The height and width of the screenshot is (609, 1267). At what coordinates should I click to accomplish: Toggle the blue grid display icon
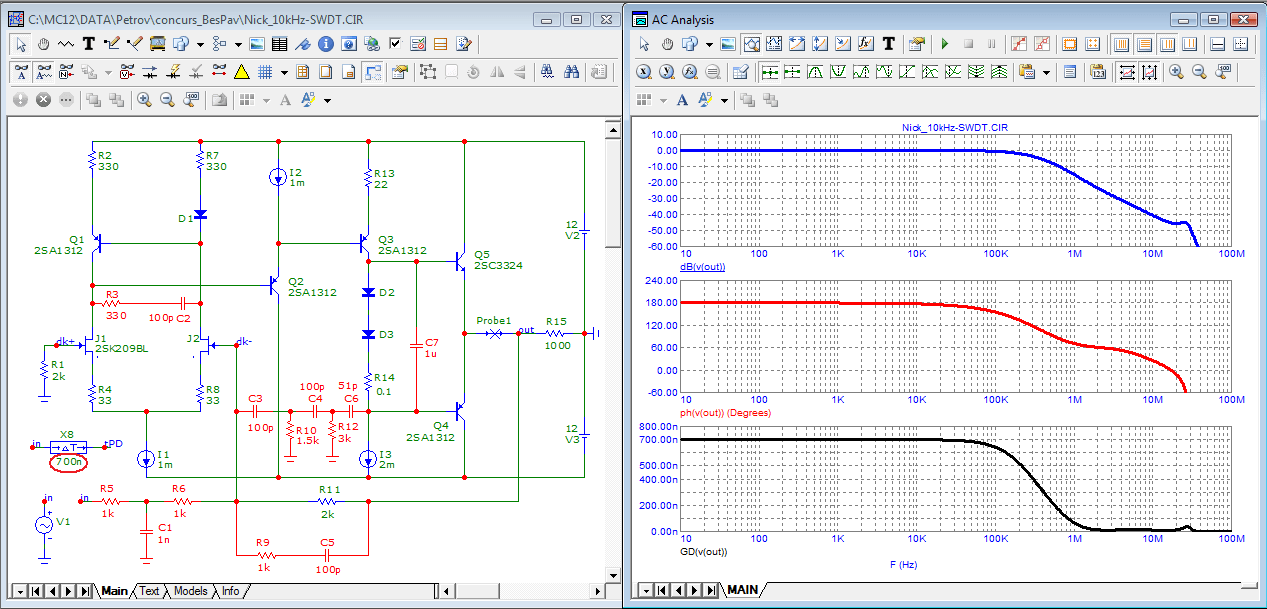tap(265, 72)
